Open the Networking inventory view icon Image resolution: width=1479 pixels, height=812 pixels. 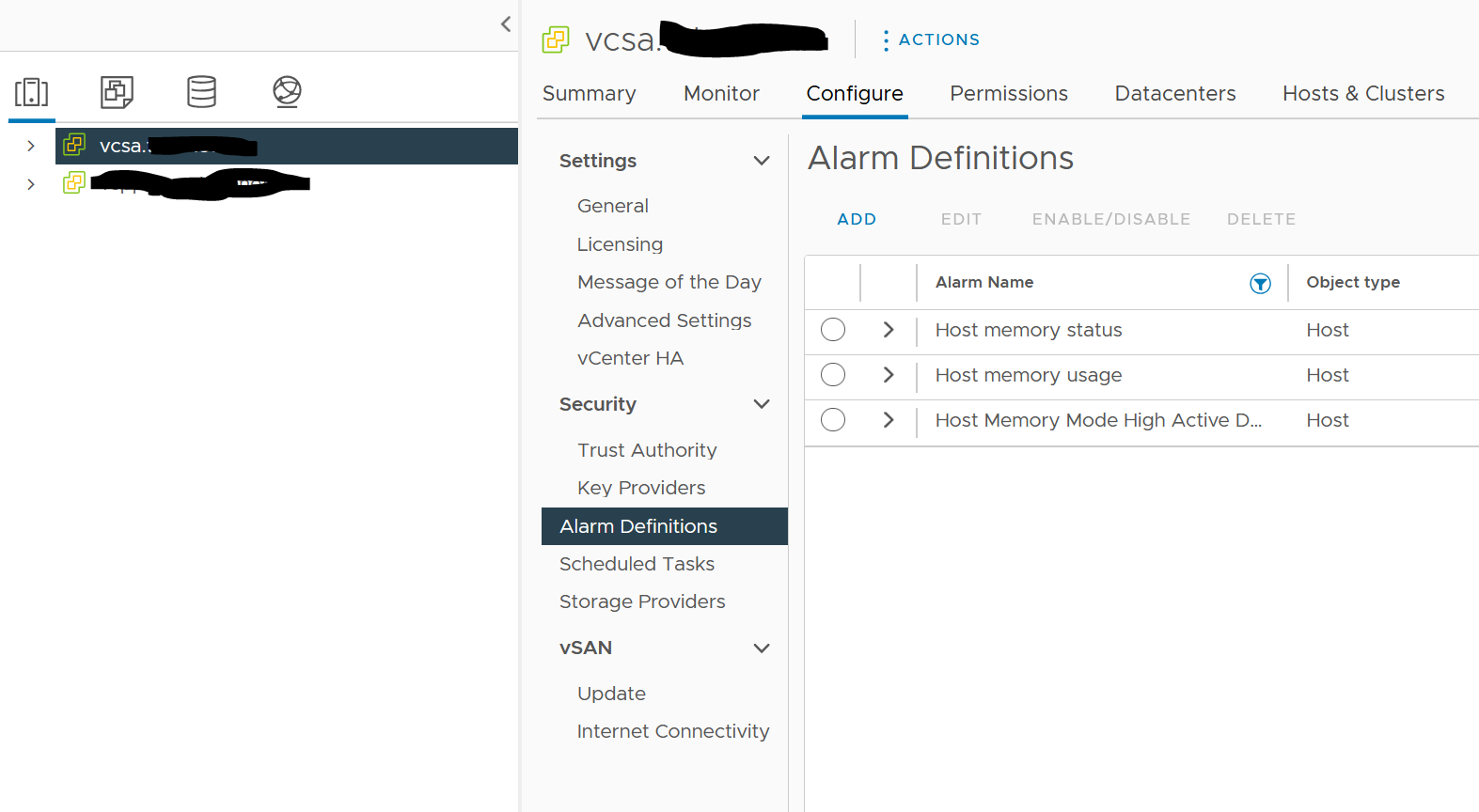point(287,92)
